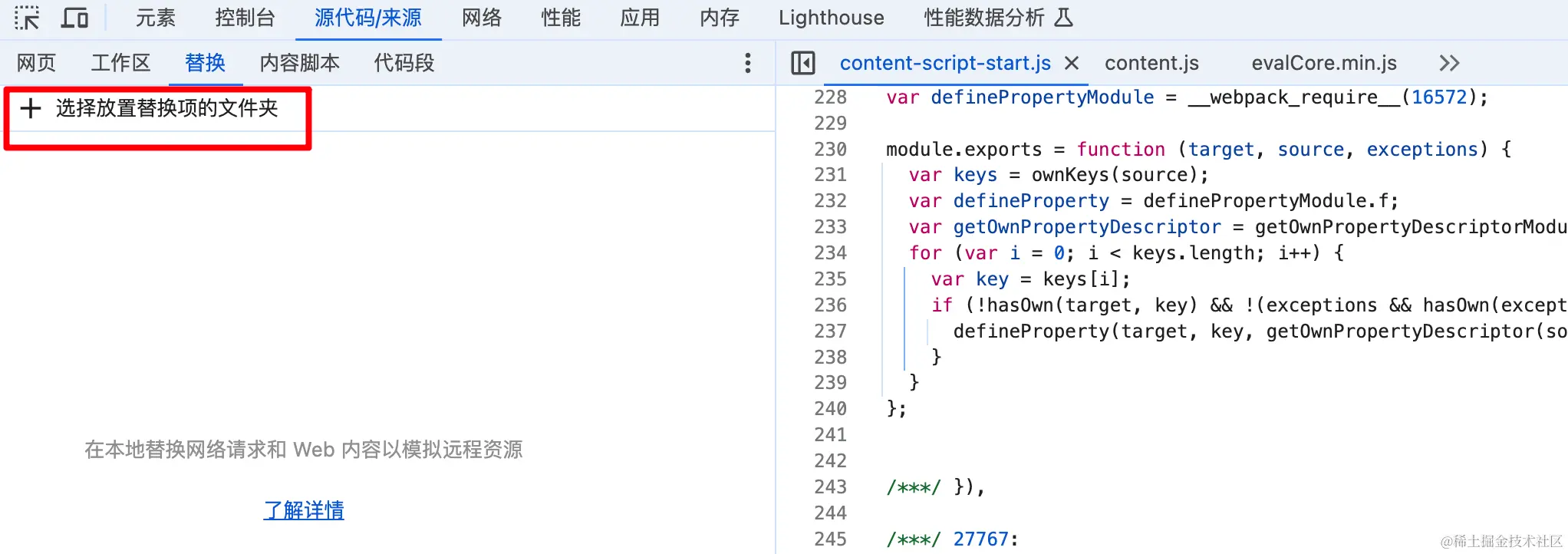Click line number 236 in gutter
The height and width of the screenshot is (554, 1568).
[x=830, y=305]
